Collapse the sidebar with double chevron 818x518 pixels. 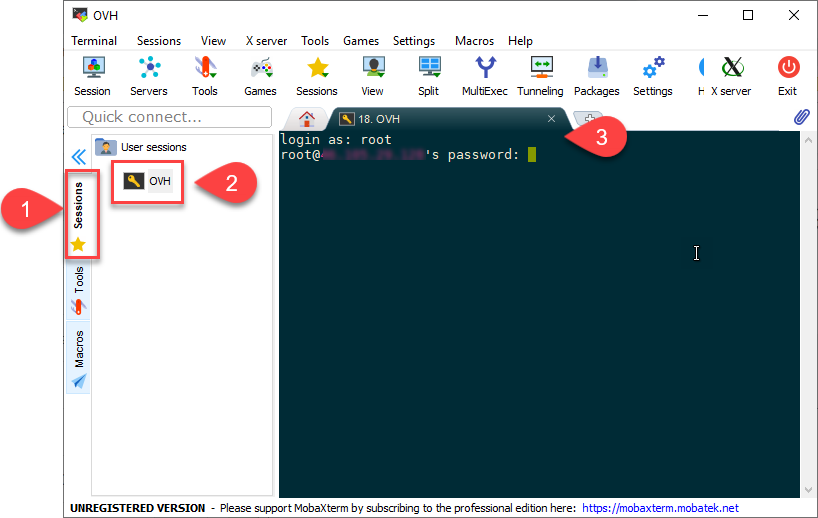pyautogui.click(x=79, y=156)
